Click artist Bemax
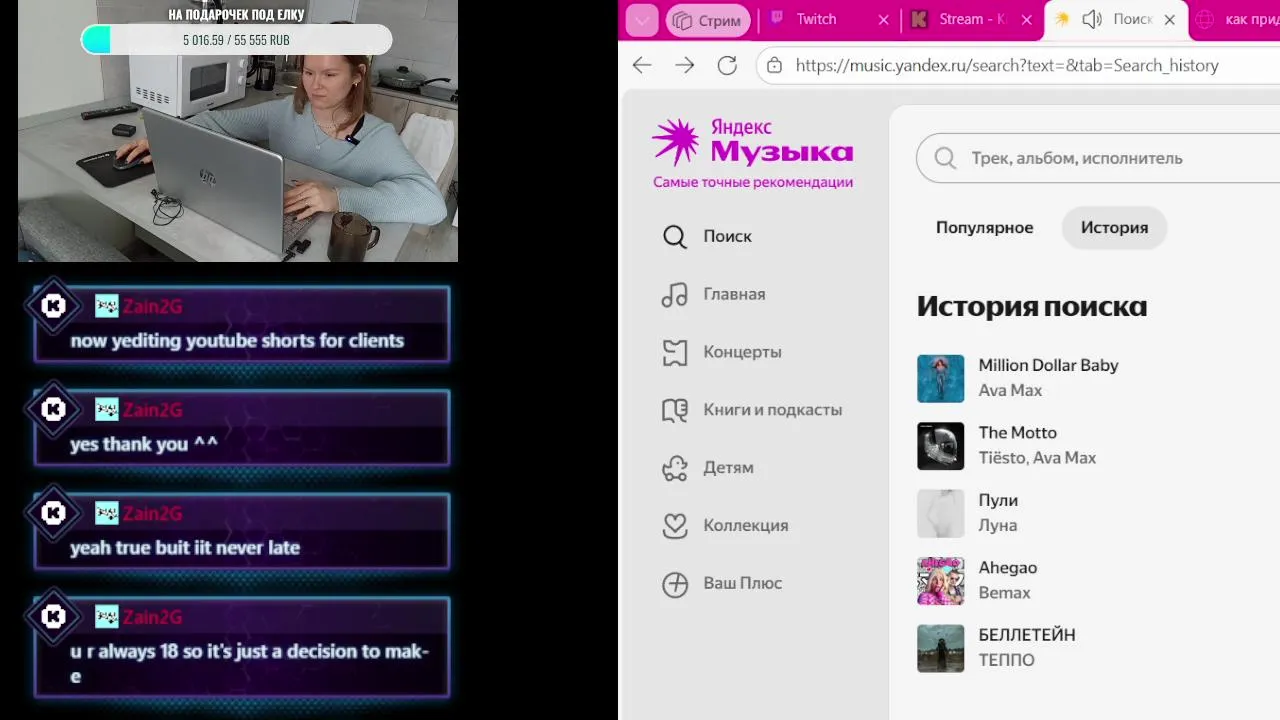 point(1004,593)
